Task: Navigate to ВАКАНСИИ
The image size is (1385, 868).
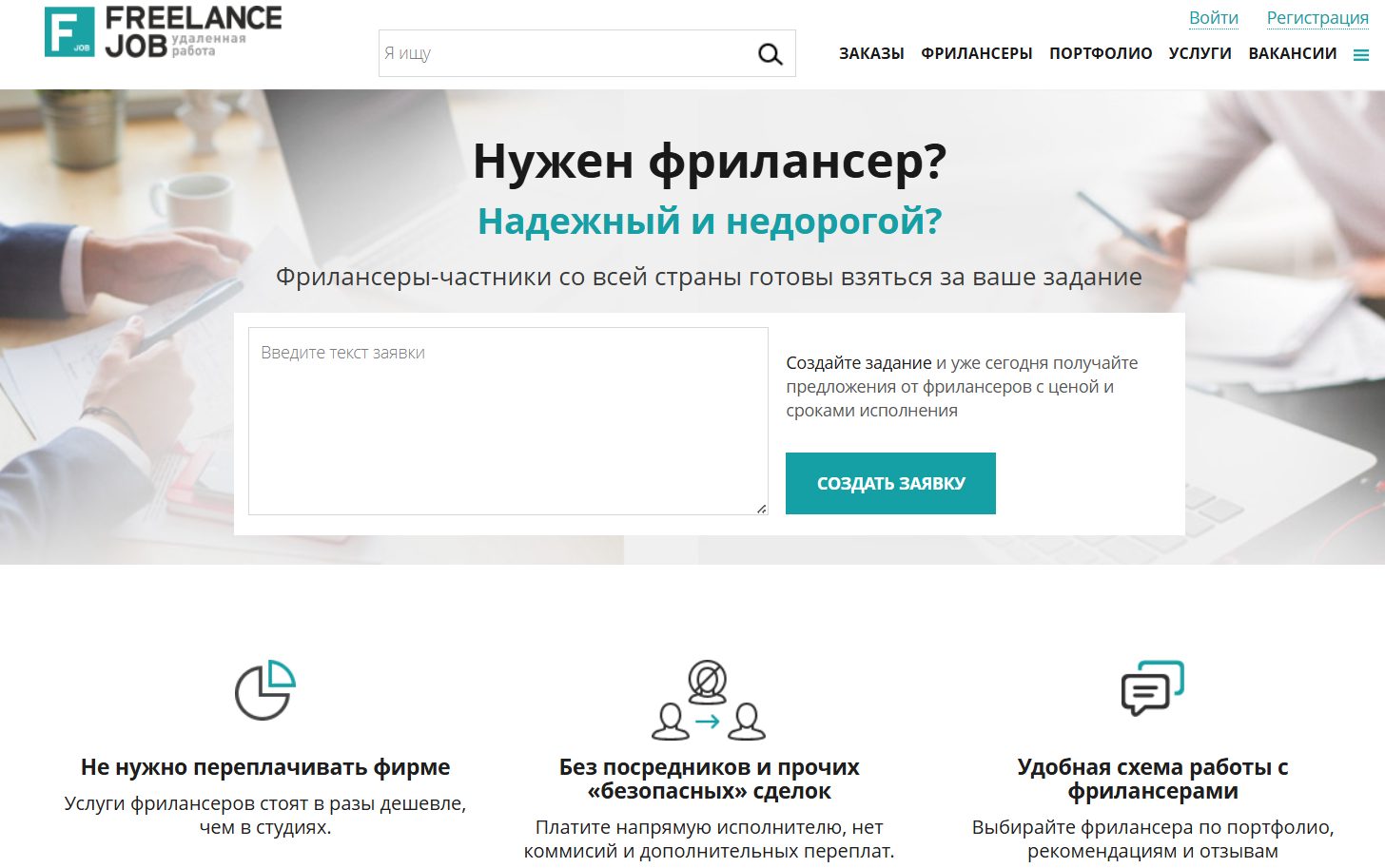Action: (1293, 54)
